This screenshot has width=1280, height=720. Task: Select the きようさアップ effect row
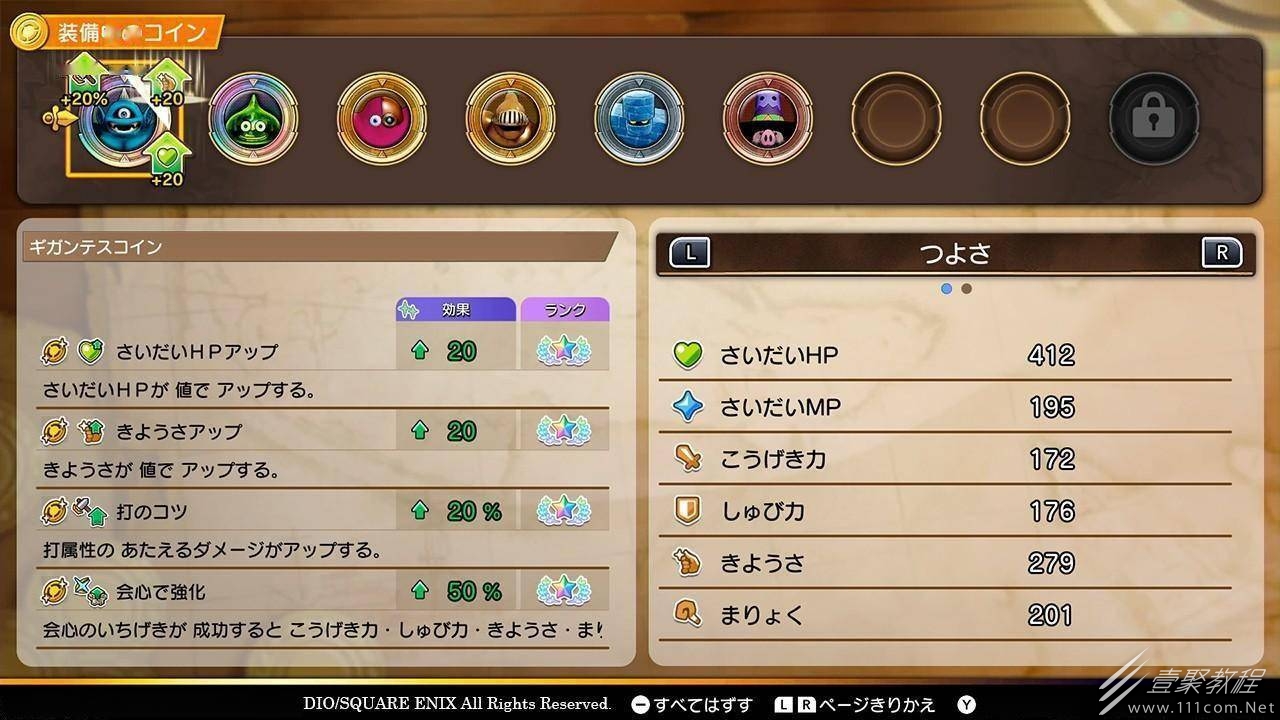coord(323,431)
